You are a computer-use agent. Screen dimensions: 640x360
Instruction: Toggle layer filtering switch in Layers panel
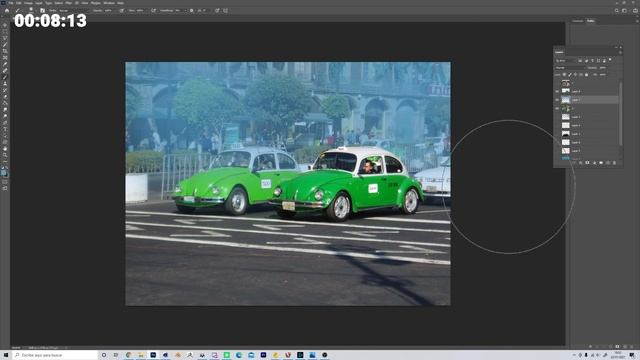click(x=610, y=60)
